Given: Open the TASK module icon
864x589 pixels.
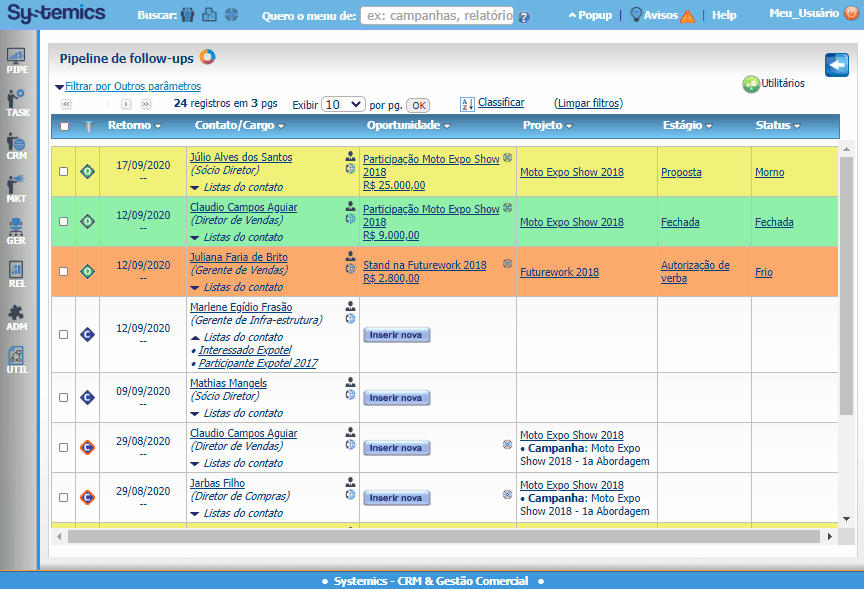Looking at the screenshot, I should (x=17, y=103).
